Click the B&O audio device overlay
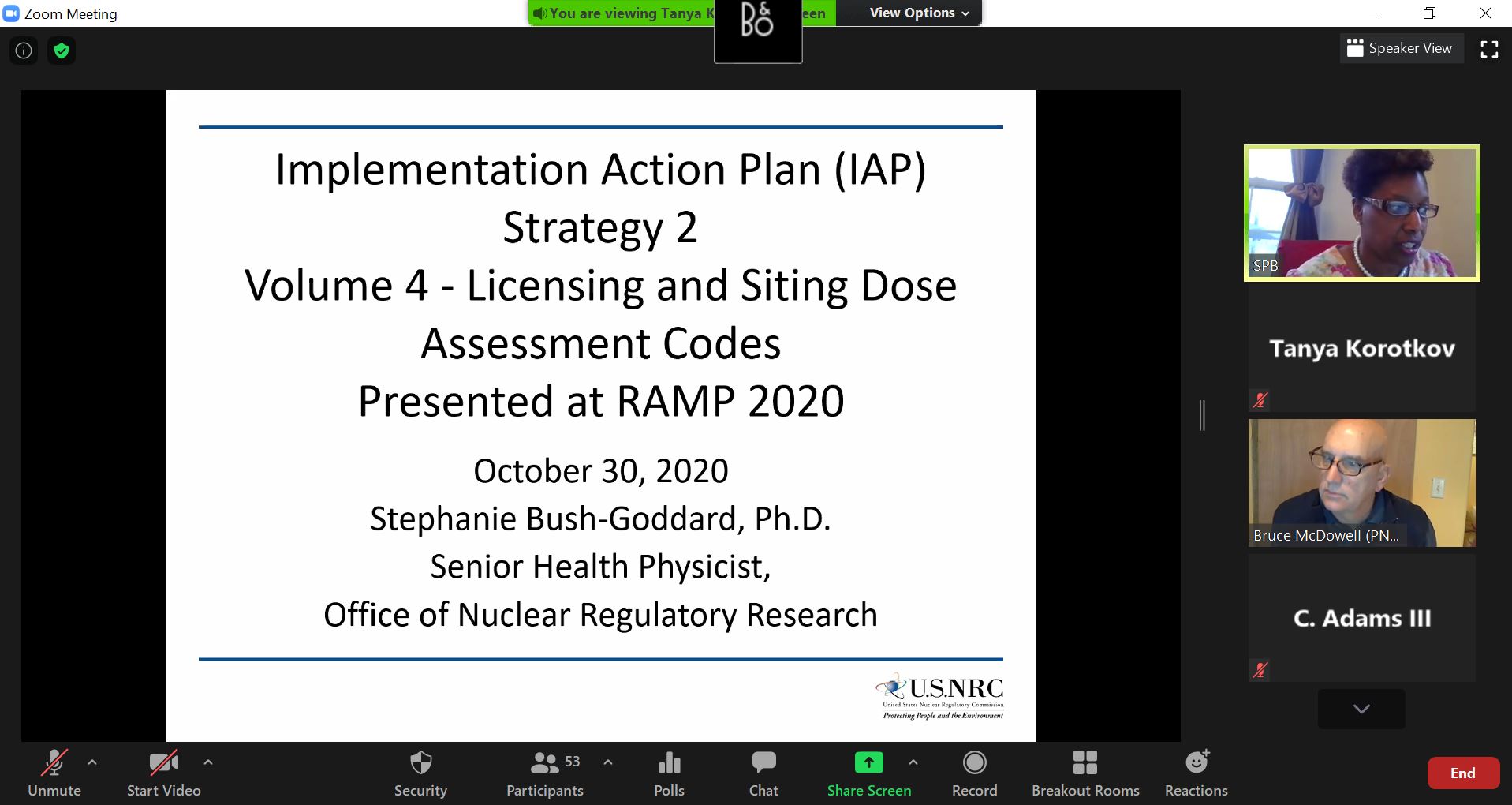The height and width of the screenshot is (805, 1512). (758, 30)
